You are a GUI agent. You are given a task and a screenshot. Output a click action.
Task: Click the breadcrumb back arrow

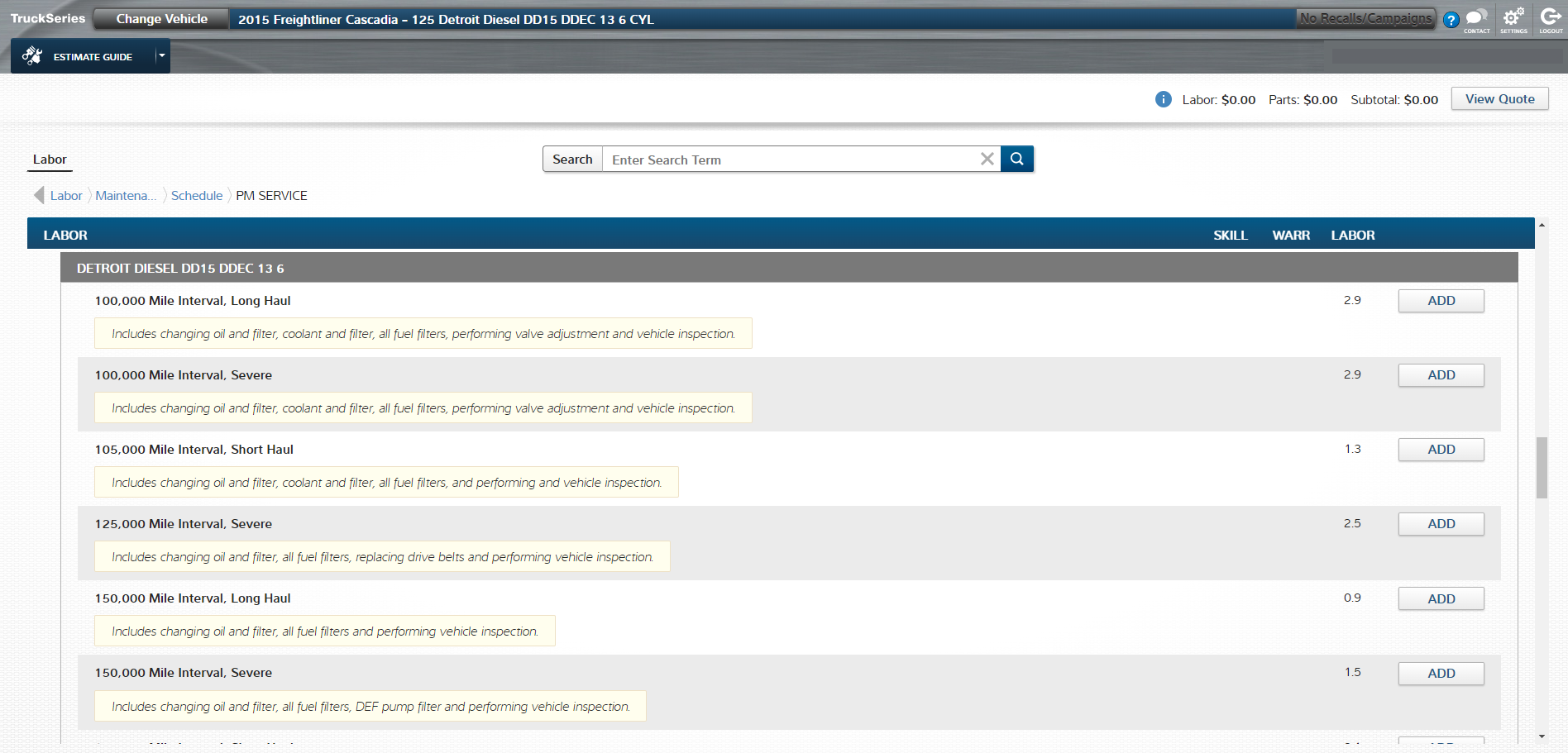tap(38, 195)
